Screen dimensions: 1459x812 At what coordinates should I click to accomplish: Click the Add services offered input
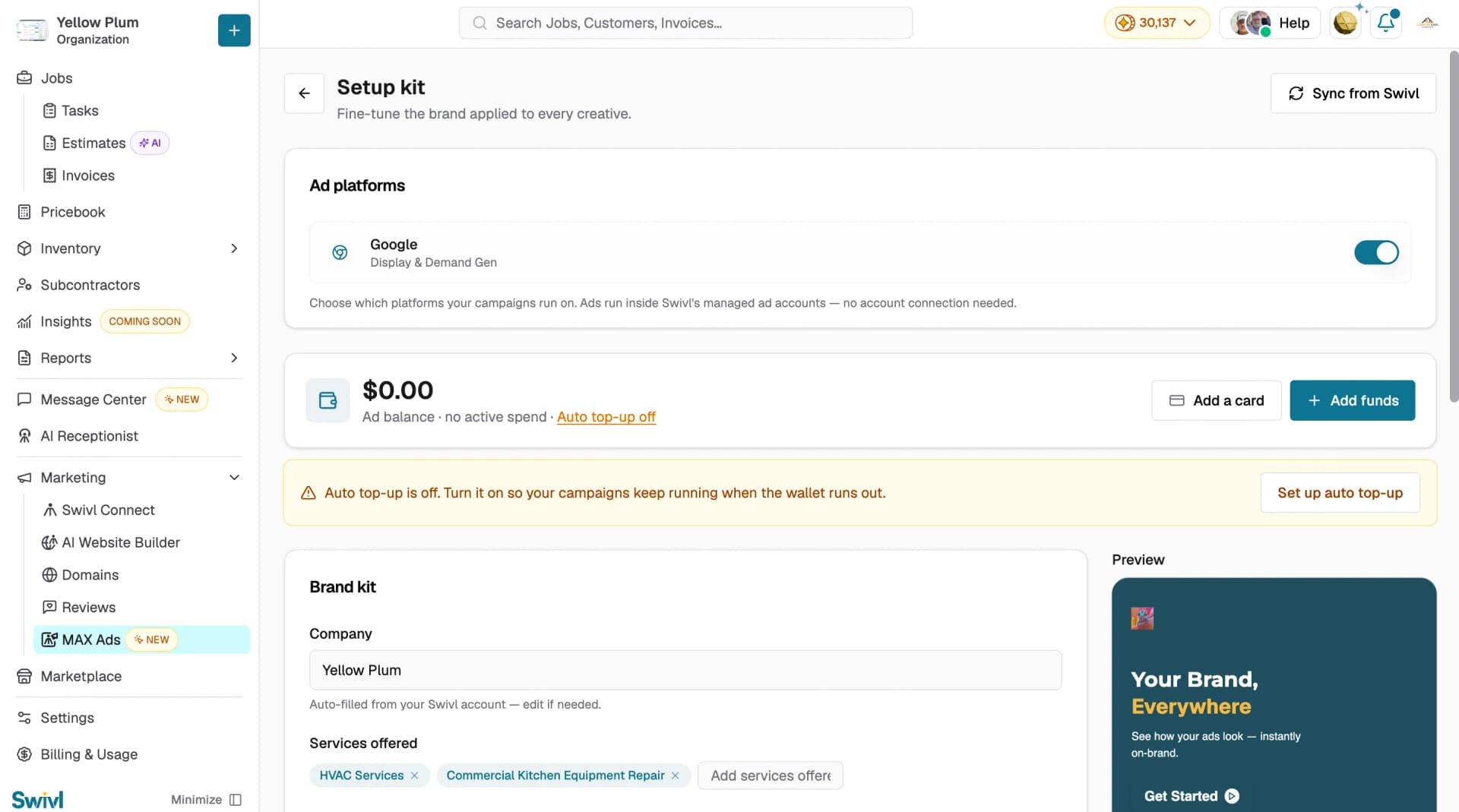coord(771,776)
